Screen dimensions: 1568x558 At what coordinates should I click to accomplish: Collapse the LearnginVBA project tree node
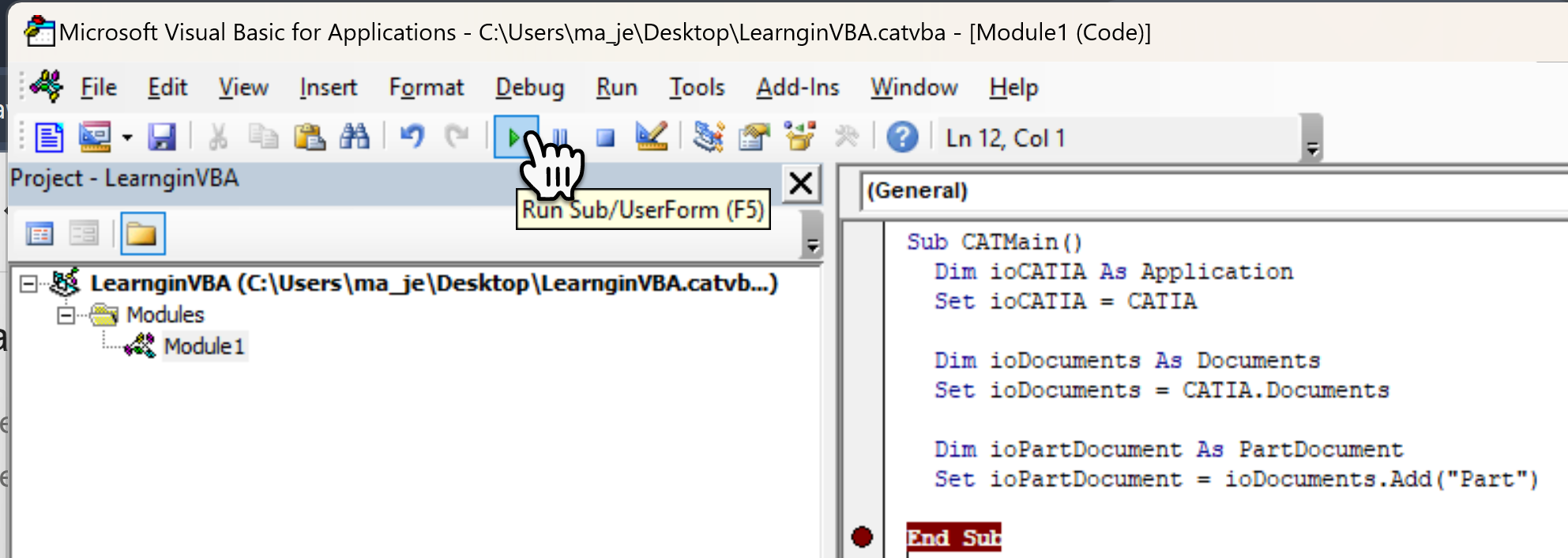click(28, 283)
